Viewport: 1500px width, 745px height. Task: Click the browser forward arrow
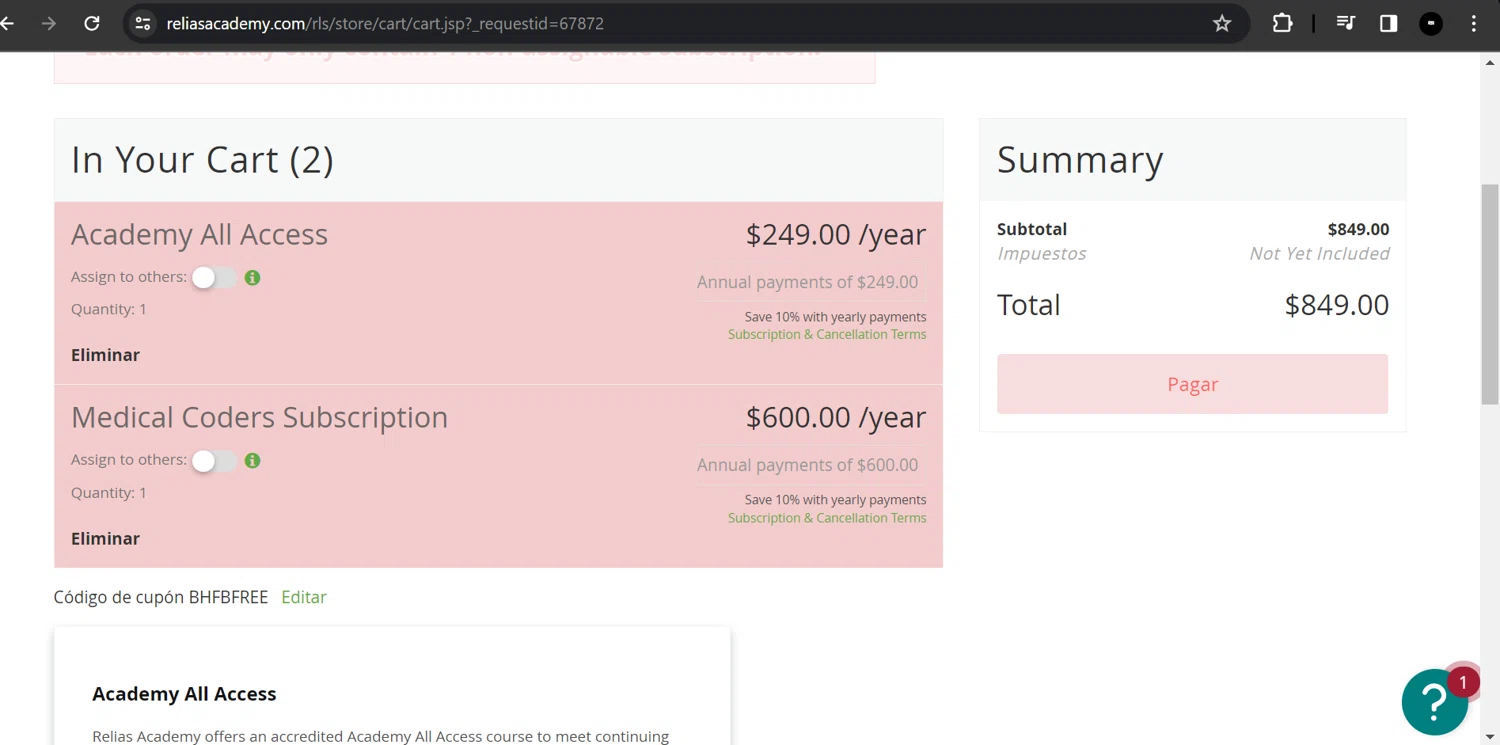point(49,23)
